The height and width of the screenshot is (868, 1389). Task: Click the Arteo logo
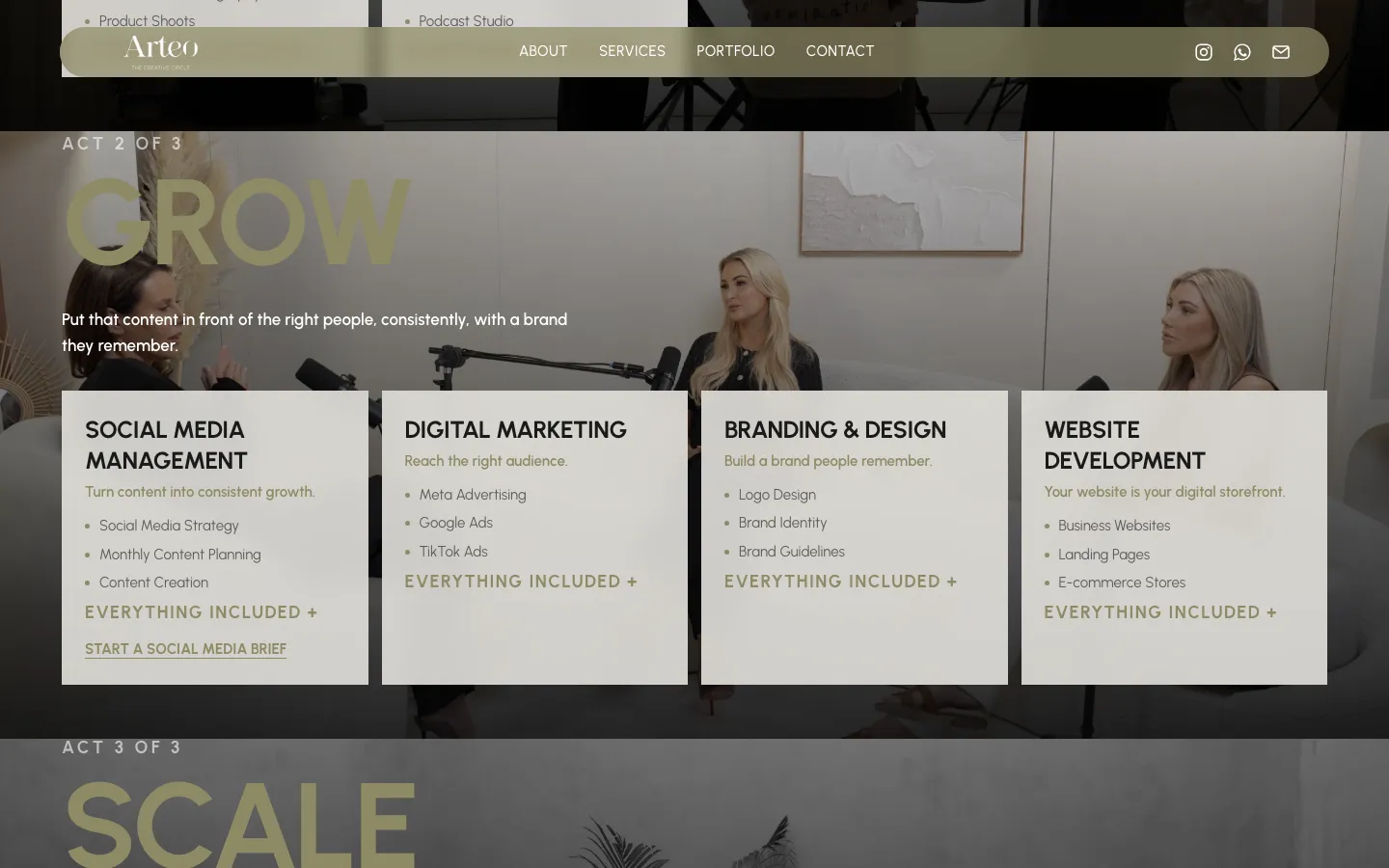pyautogui.click(x=161, y=52)
